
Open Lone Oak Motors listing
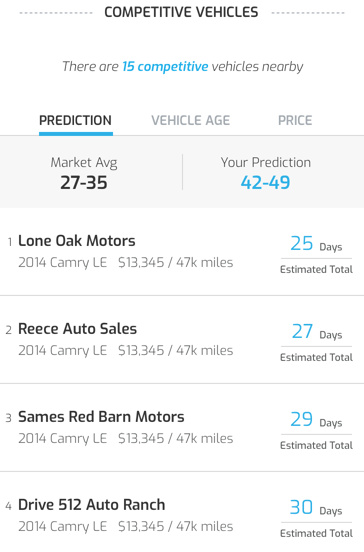(182, 252)
